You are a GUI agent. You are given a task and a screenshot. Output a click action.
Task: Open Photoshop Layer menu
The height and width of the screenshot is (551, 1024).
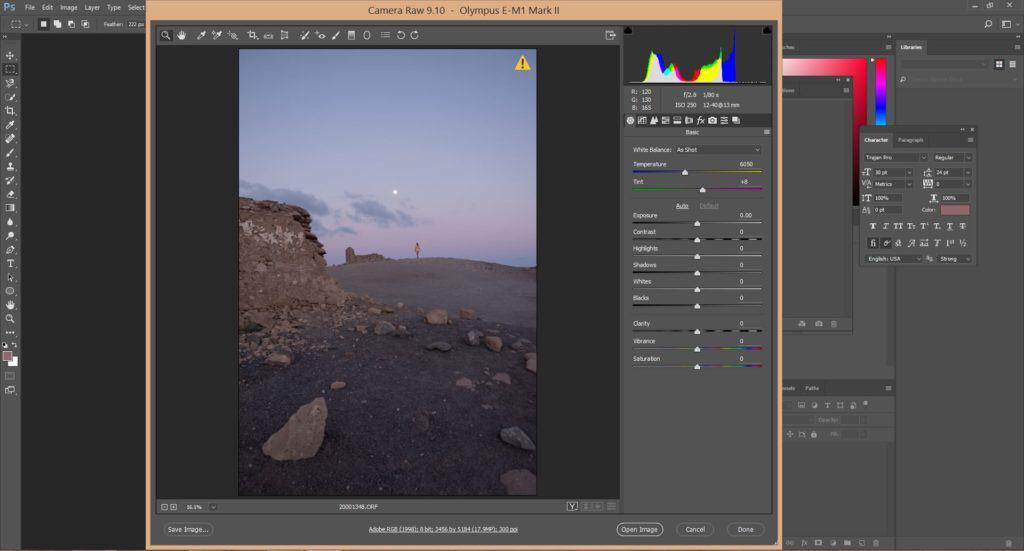click(92, 8)
